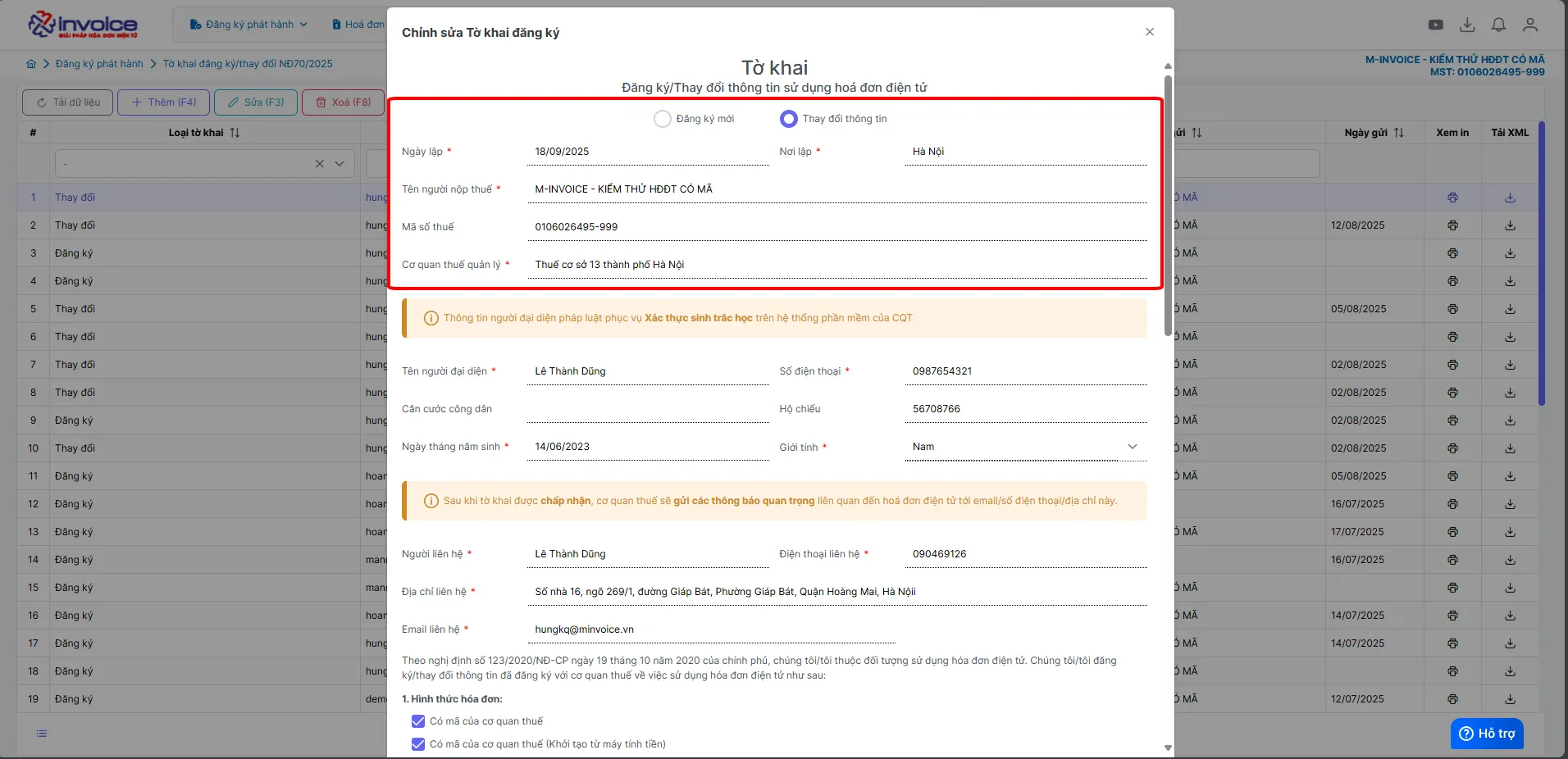This screenshot has width=1568, height=759.
Task: Download XML for row 19
Action: (1510, 699)
